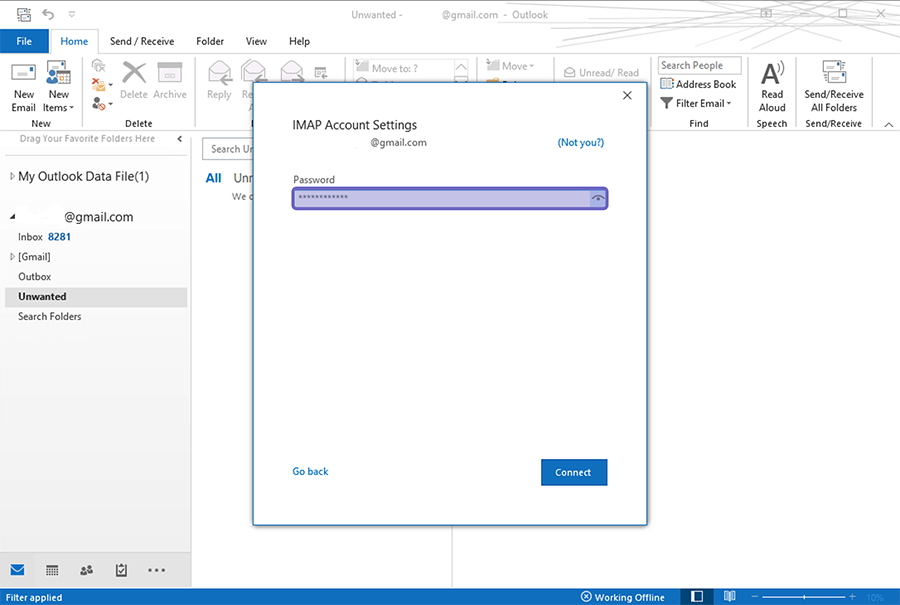
Task: Open the Junk email dropdown icon
Action: coord(102,104)
